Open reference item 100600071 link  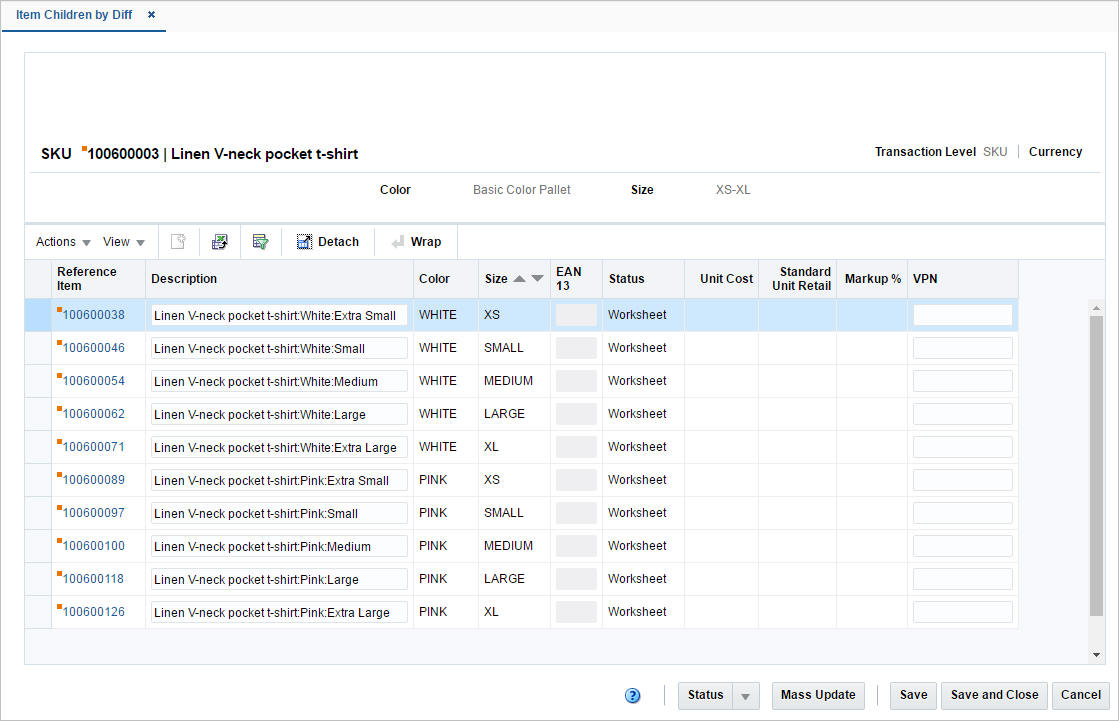coord(93,447)
